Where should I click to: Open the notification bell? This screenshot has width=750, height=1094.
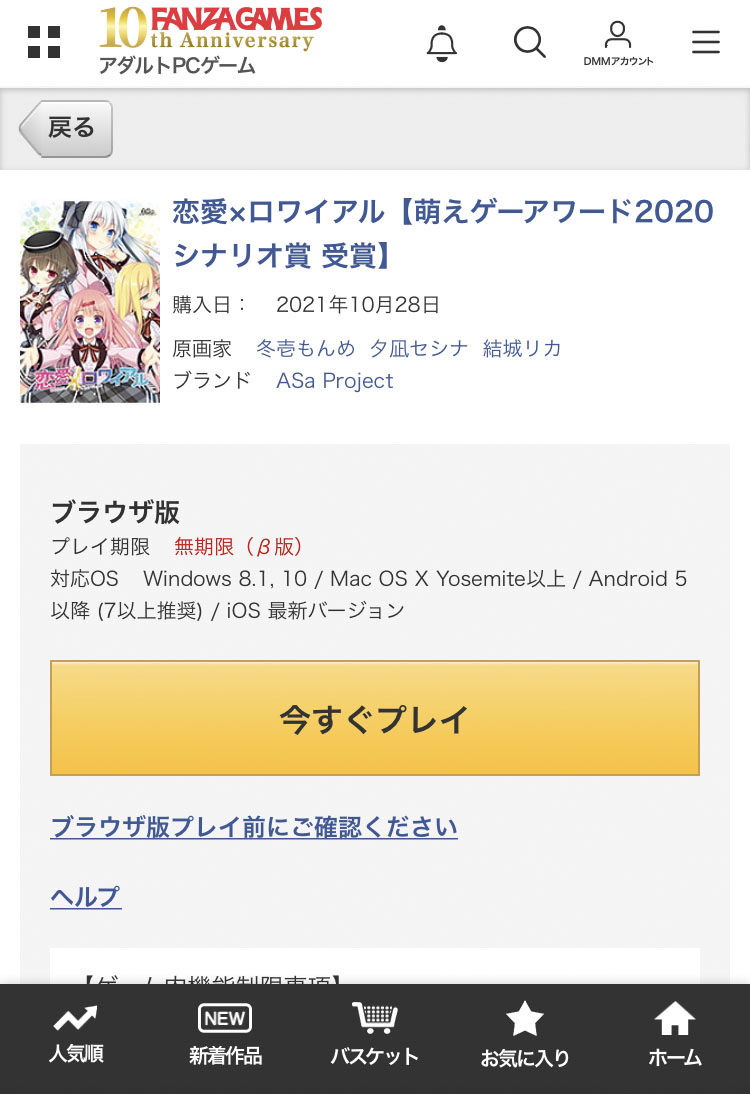click(x=441, y=43)
